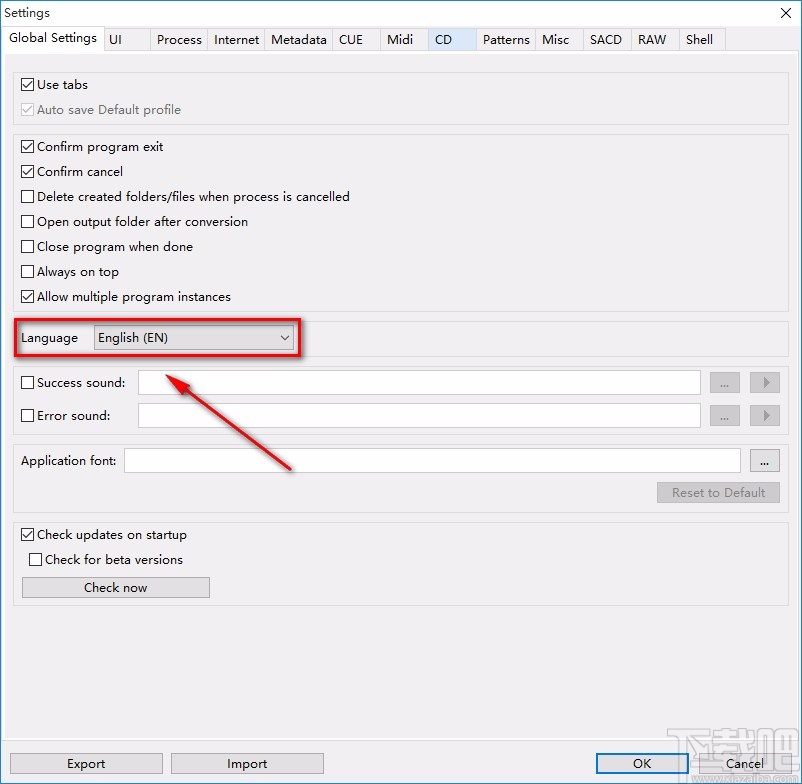Browse for a Success sound file
The width and height of the screenshot is (802, 784).
pos(725,383)
